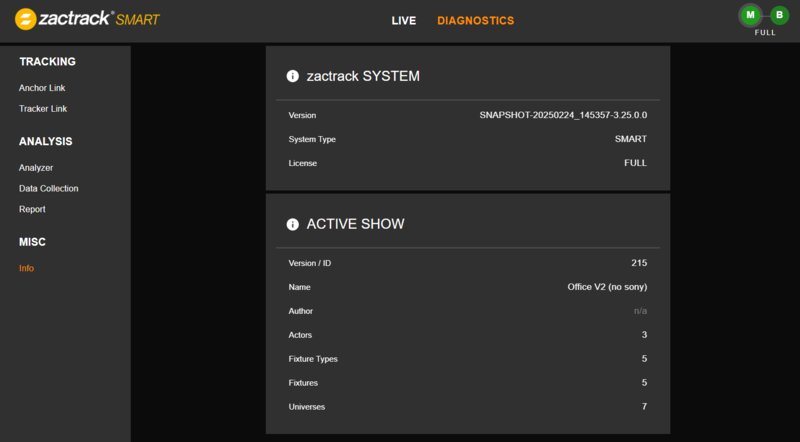
Task: Click the zactrack SYSTEM heading
Action: point(363,76)
